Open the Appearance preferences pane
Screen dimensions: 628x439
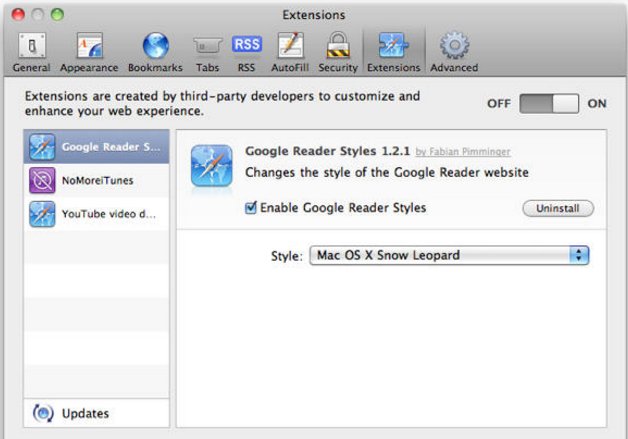89,53
